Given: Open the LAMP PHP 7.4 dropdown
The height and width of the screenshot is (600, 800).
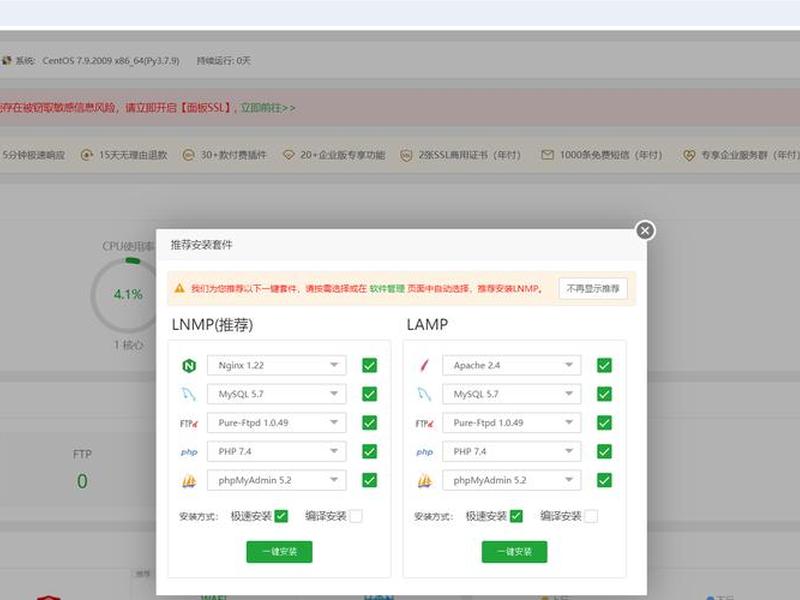Looking at the screenshot, I should pyautogui.click(x=512, y=452).
